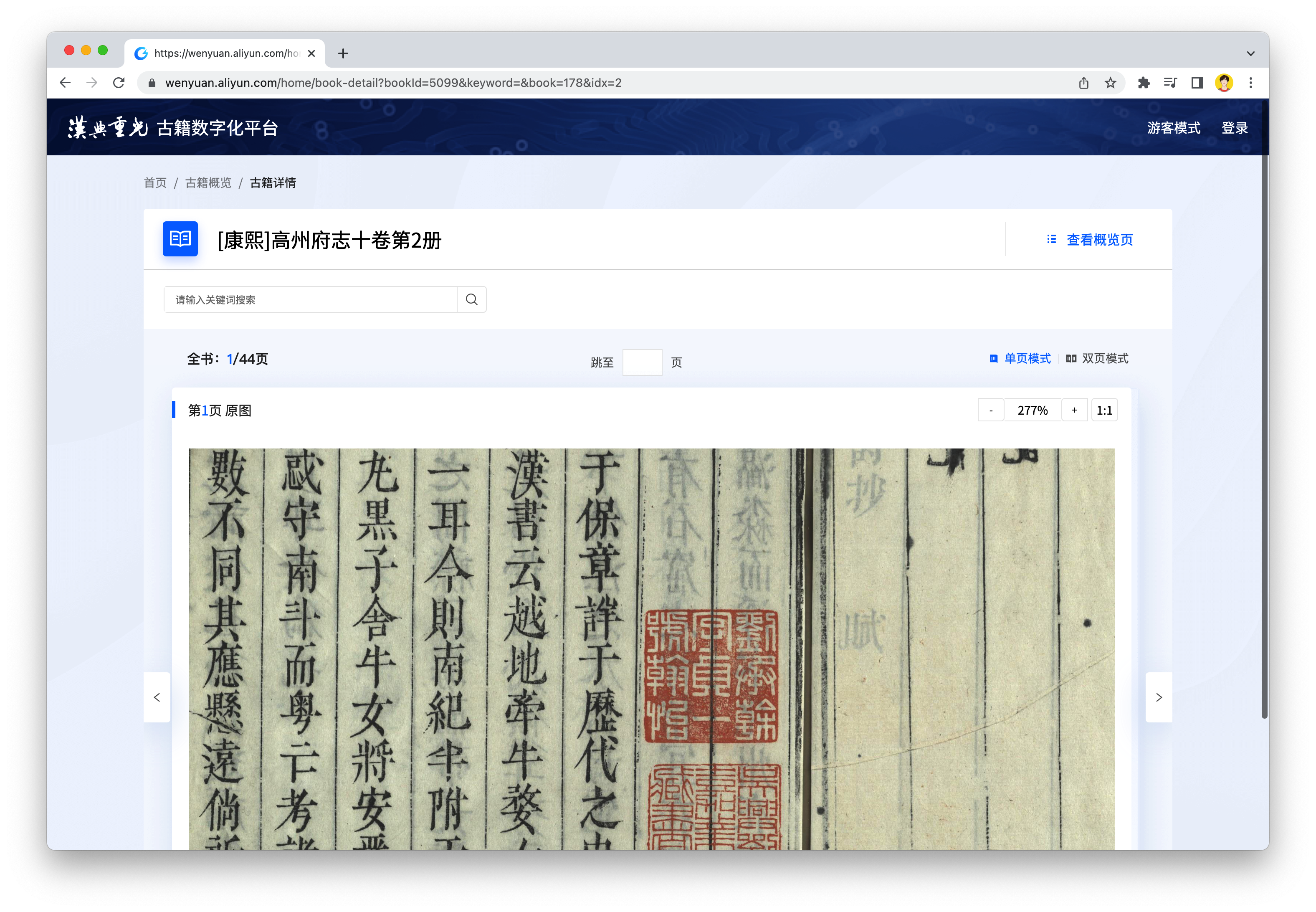Open 查看概览页 overview link
Screen dimensions: 1316x912
[1100, 240]
